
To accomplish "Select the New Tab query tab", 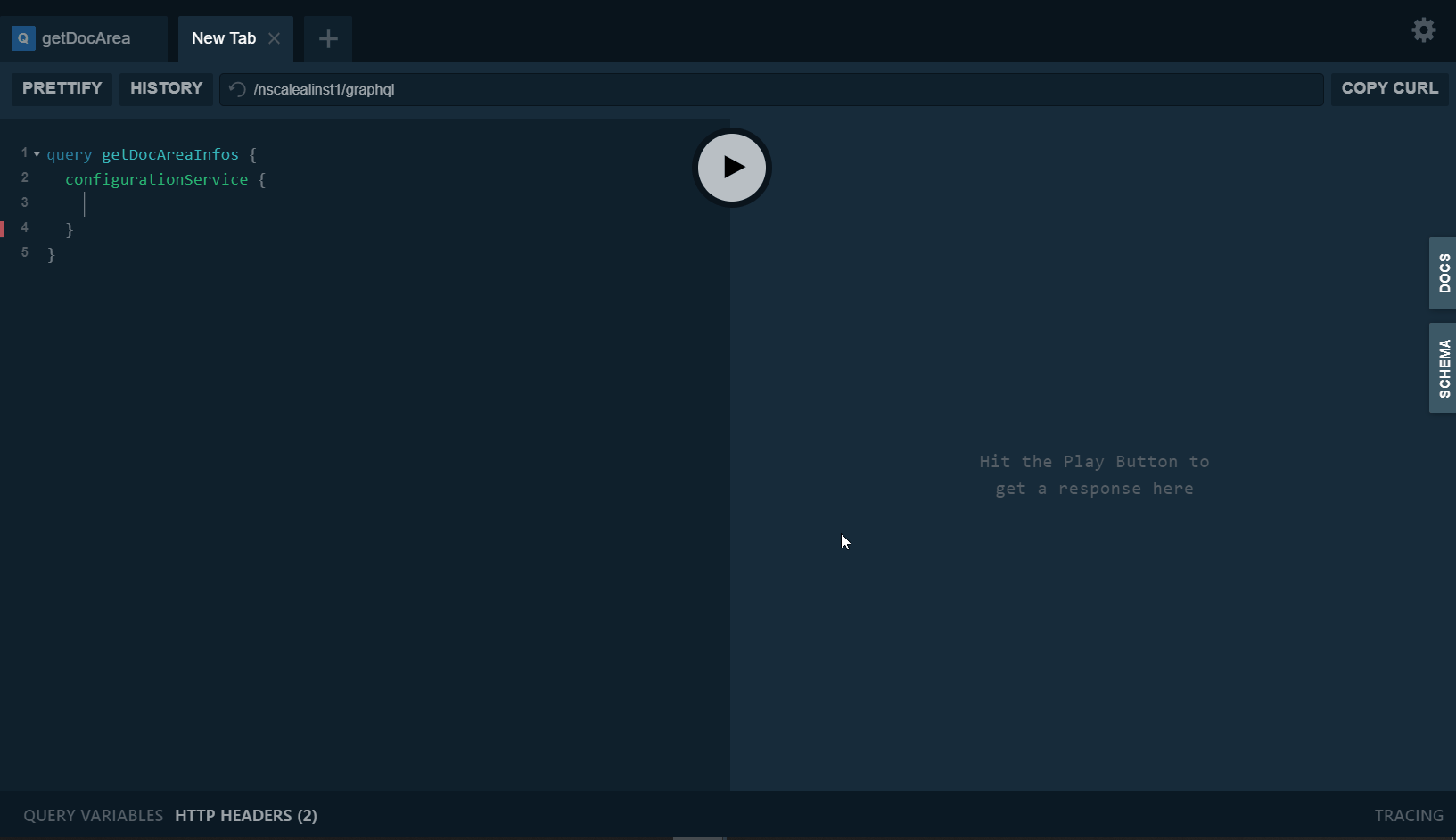I will [222, 38].
